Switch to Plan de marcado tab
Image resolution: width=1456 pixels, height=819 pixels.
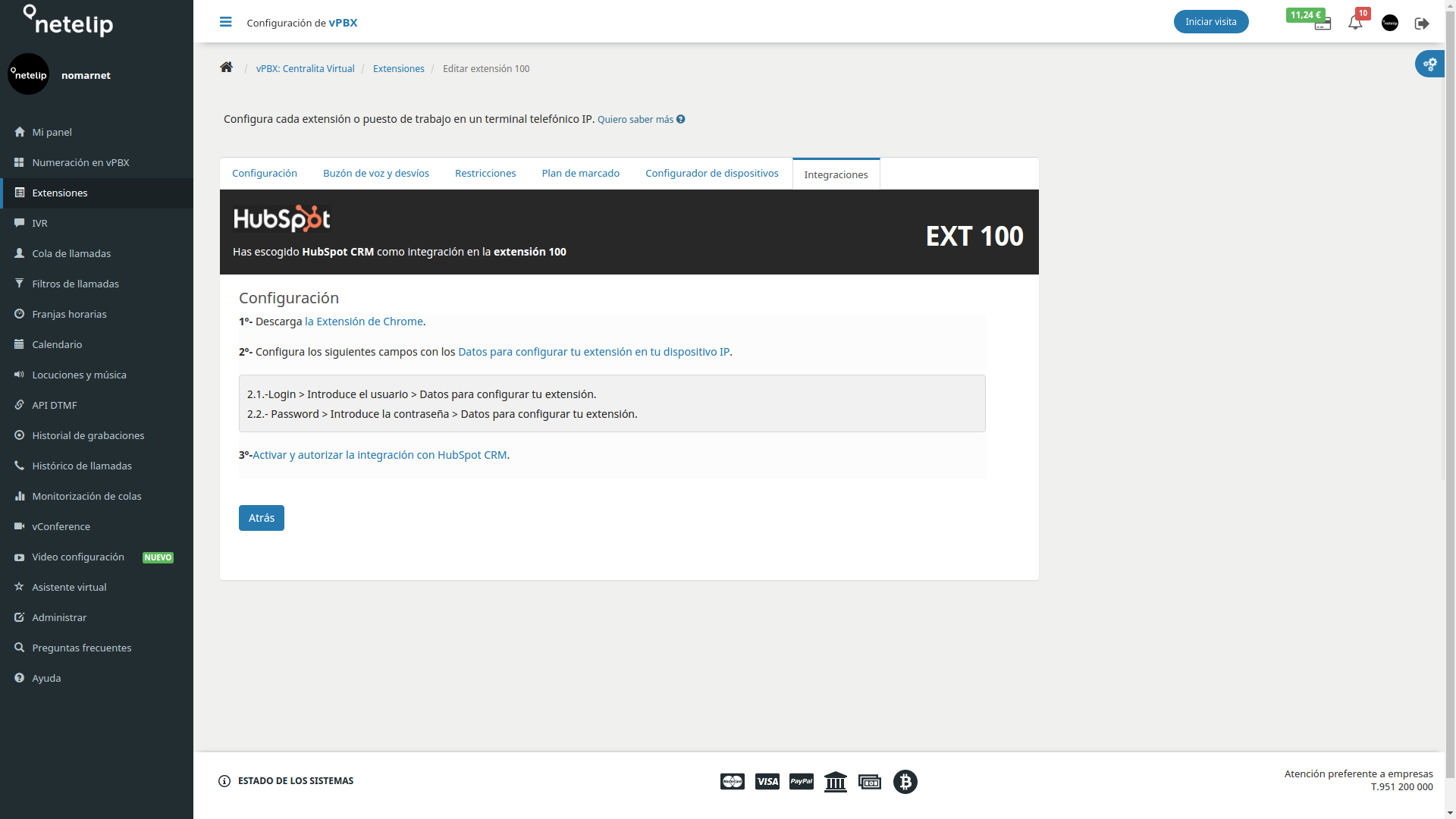coord(581,174)
